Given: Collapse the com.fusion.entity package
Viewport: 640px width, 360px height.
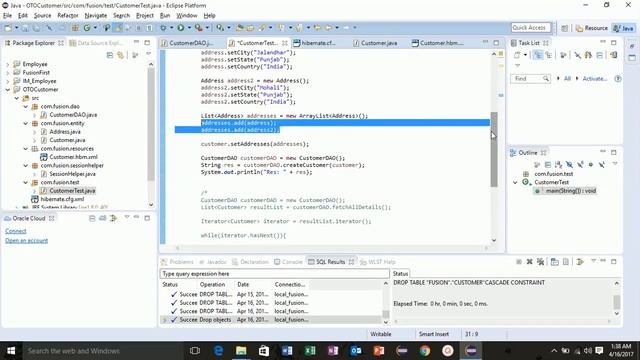Looking at the screenshot, I should click(x=26, y=123).
